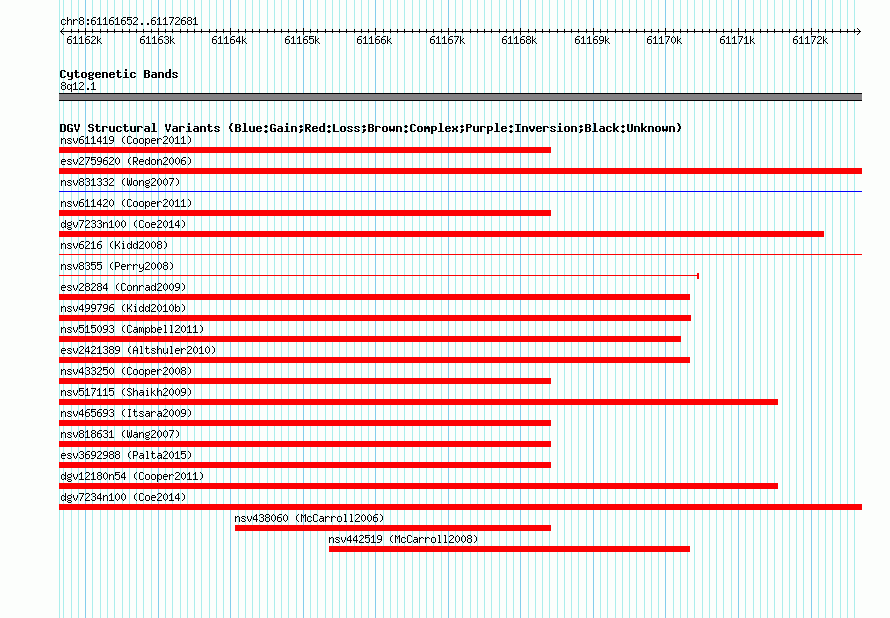Click the nsv611419 (Cooper2011) variant label
The width and height of the screenshot is (890, 618).
point(126,140)
